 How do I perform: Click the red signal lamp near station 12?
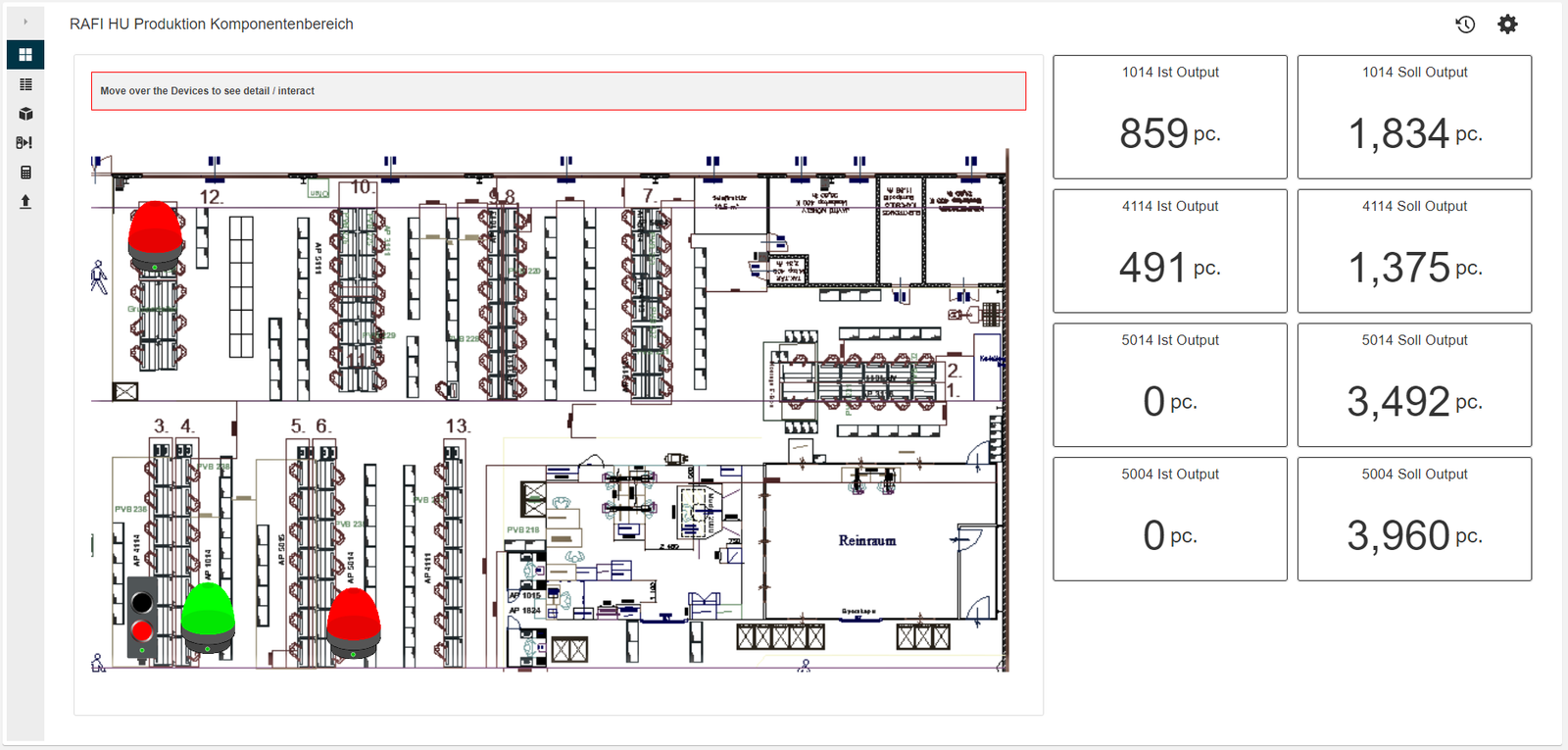[x=156, y=237]
